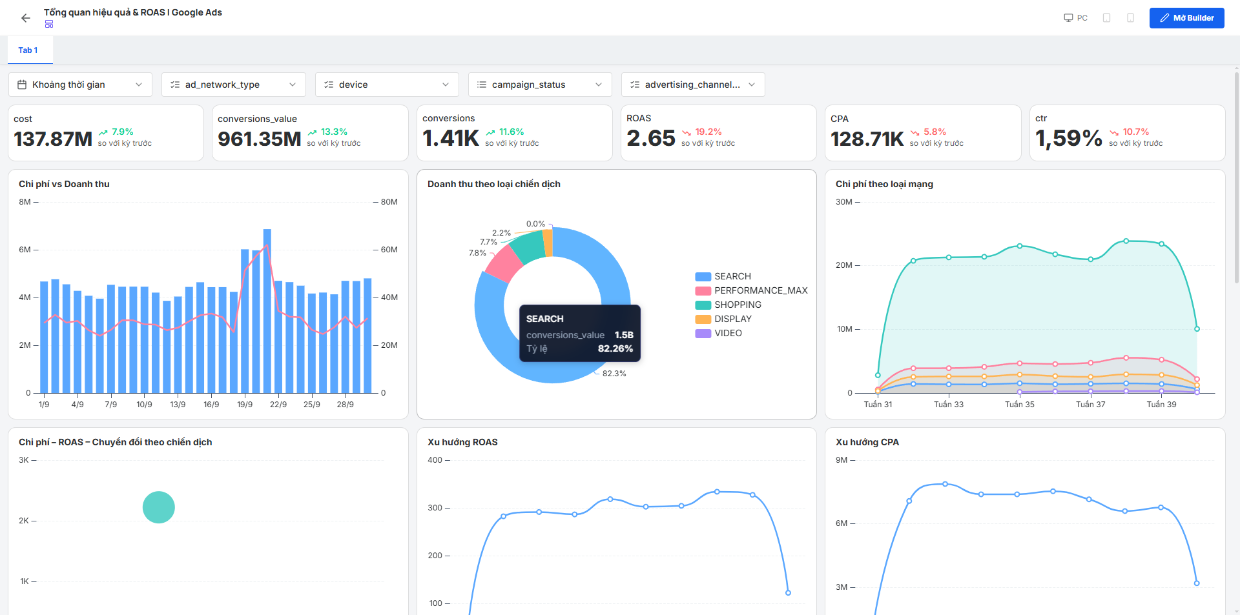Image resolution: width=1240 pixels, height=615 pixels.
Task: Click the teal bubble in the campaign scatter chart
Action: (x=159, y=507)
